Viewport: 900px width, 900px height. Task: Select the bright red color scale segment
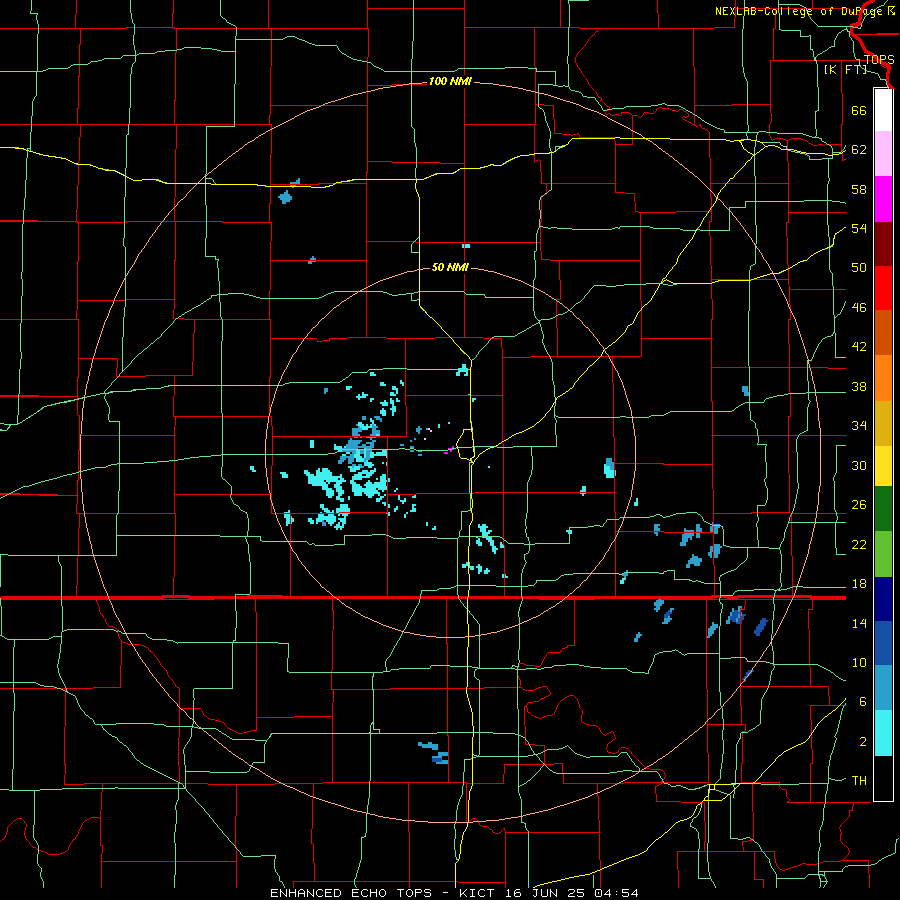[x=883, y=288]
